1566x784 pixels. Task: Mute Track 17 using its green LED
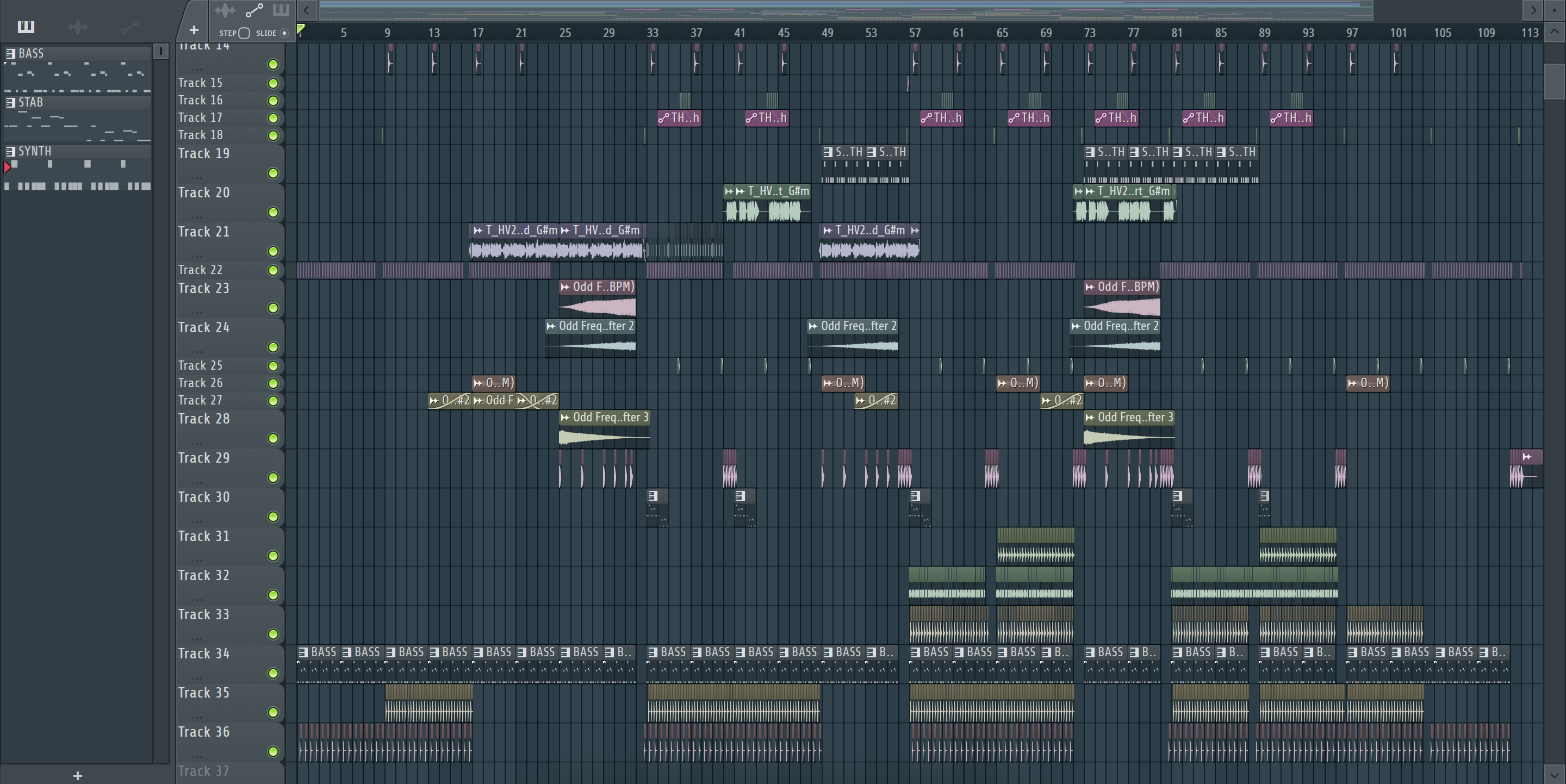point(273,118)
